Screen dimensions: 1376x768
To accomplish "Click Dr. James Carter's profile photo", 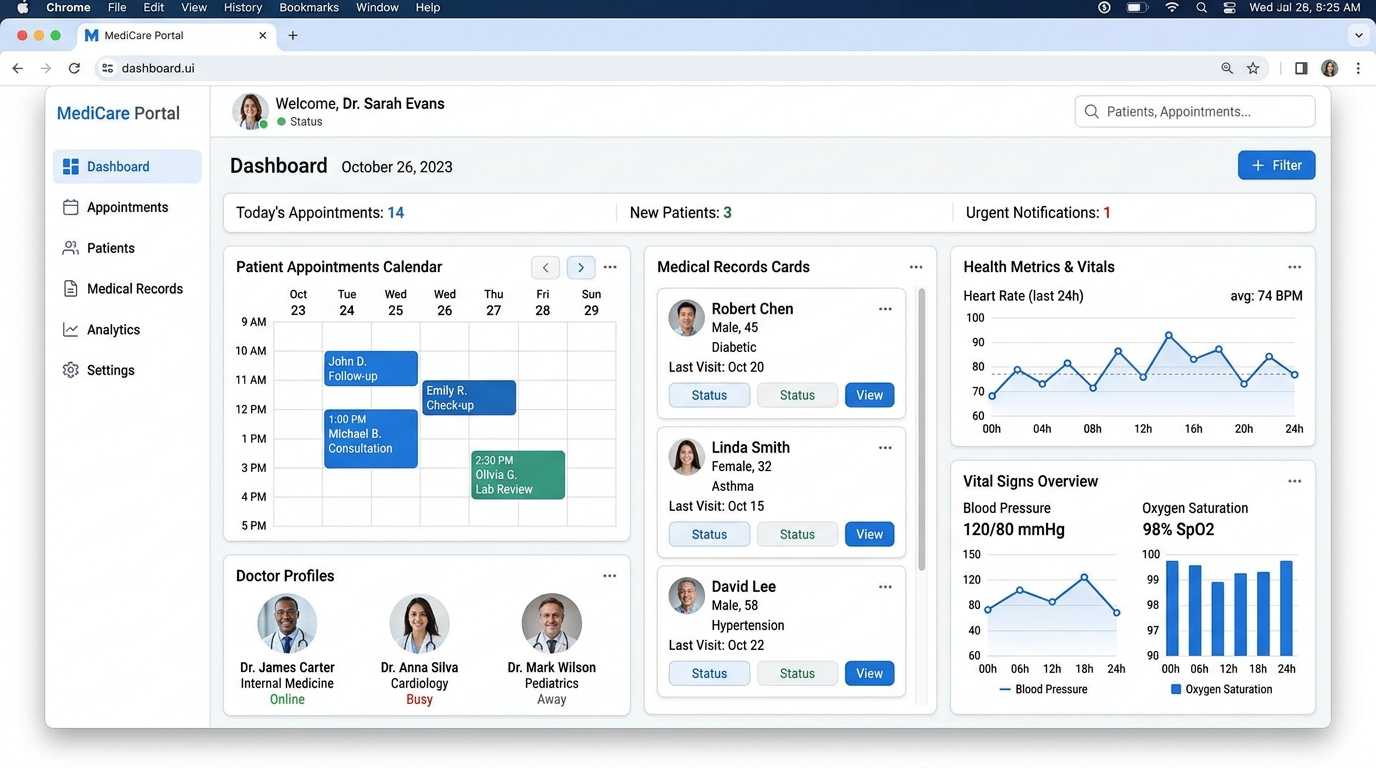I will click(287, 623).
